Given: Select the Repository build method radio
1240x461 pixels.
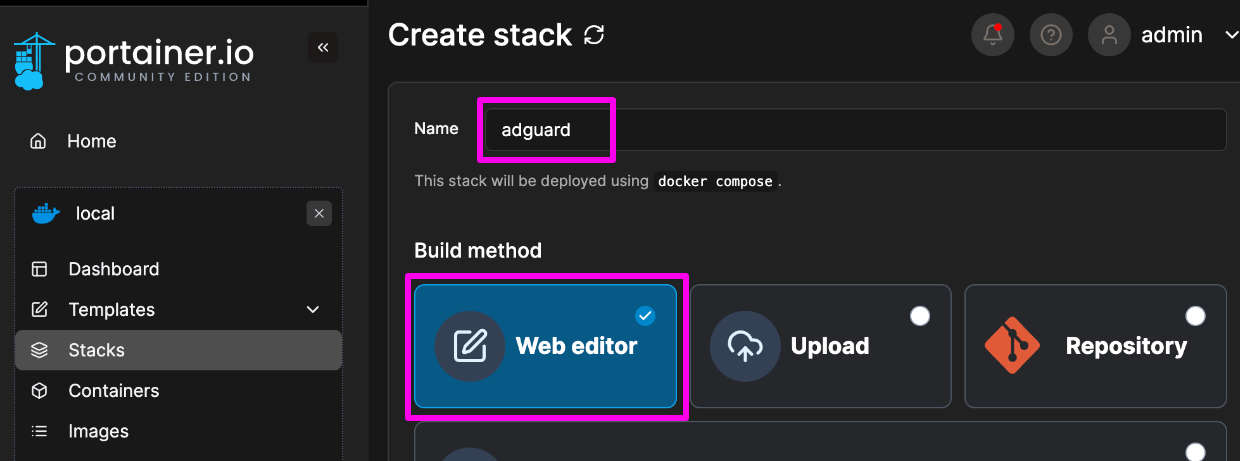Looking at the screenshot, I should tap(1195, 316).
